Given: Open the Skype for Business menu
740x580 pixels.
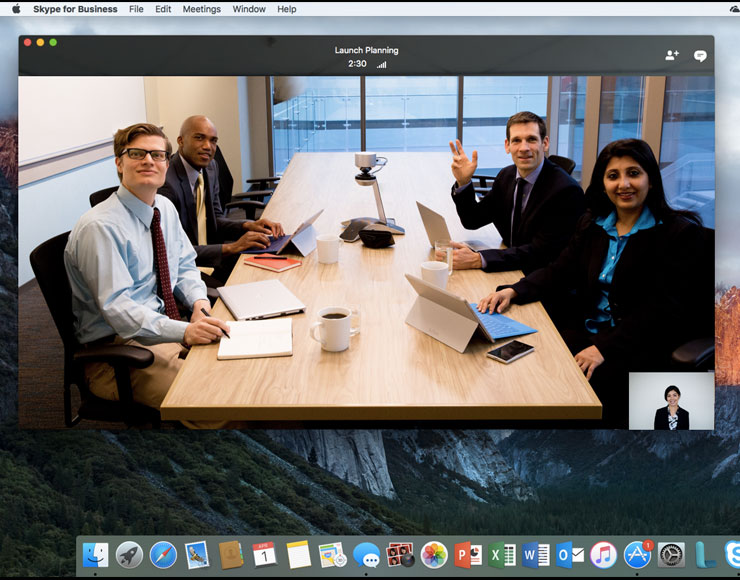Looking at the screenshot, I should (75, 9).
